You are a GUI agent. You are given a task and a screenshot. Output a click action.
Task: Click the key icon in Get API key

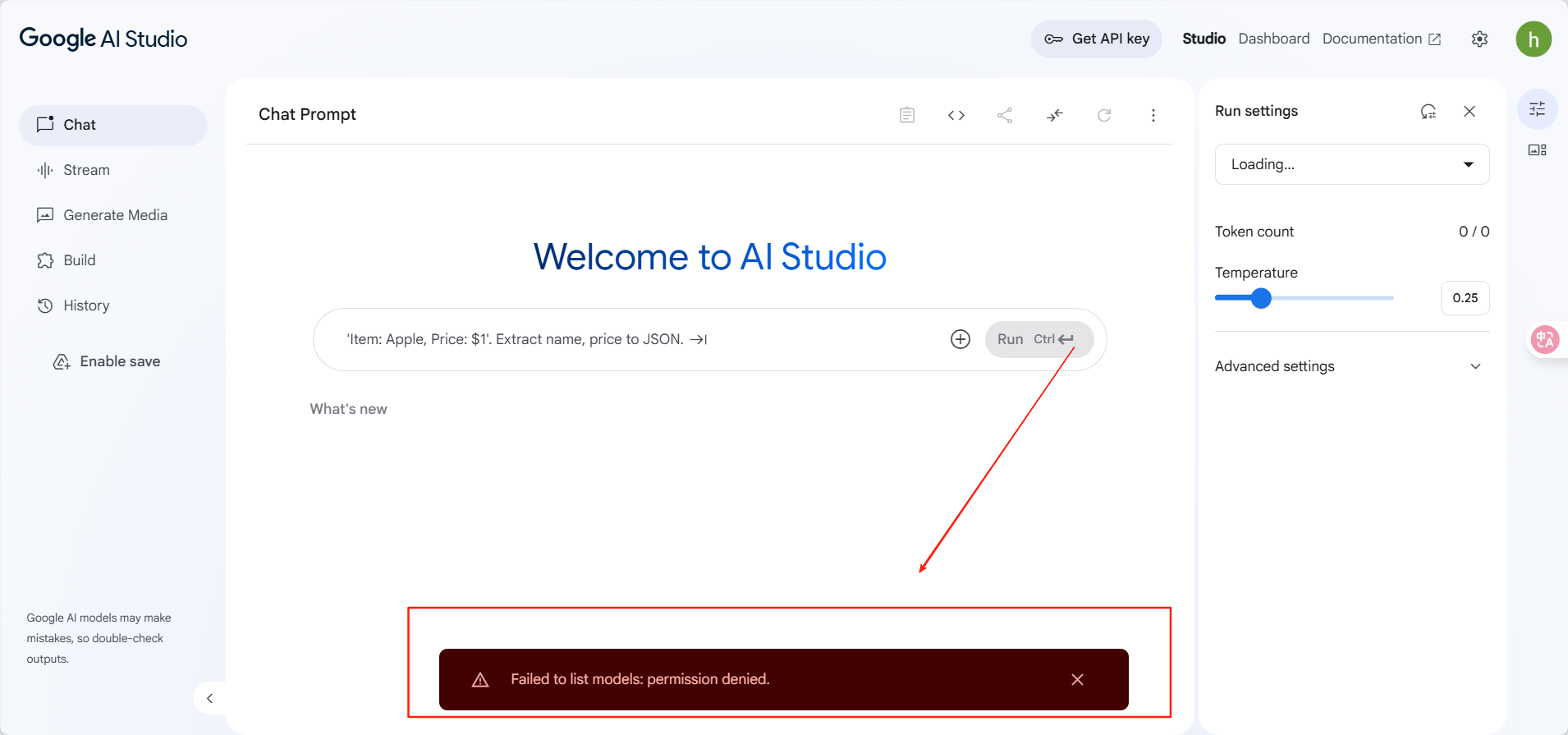[x=1053, y=39]
